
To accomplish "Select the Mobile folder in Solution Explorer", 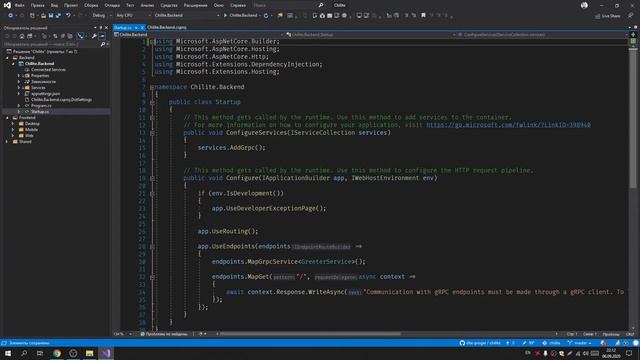I will coord(31,129).
